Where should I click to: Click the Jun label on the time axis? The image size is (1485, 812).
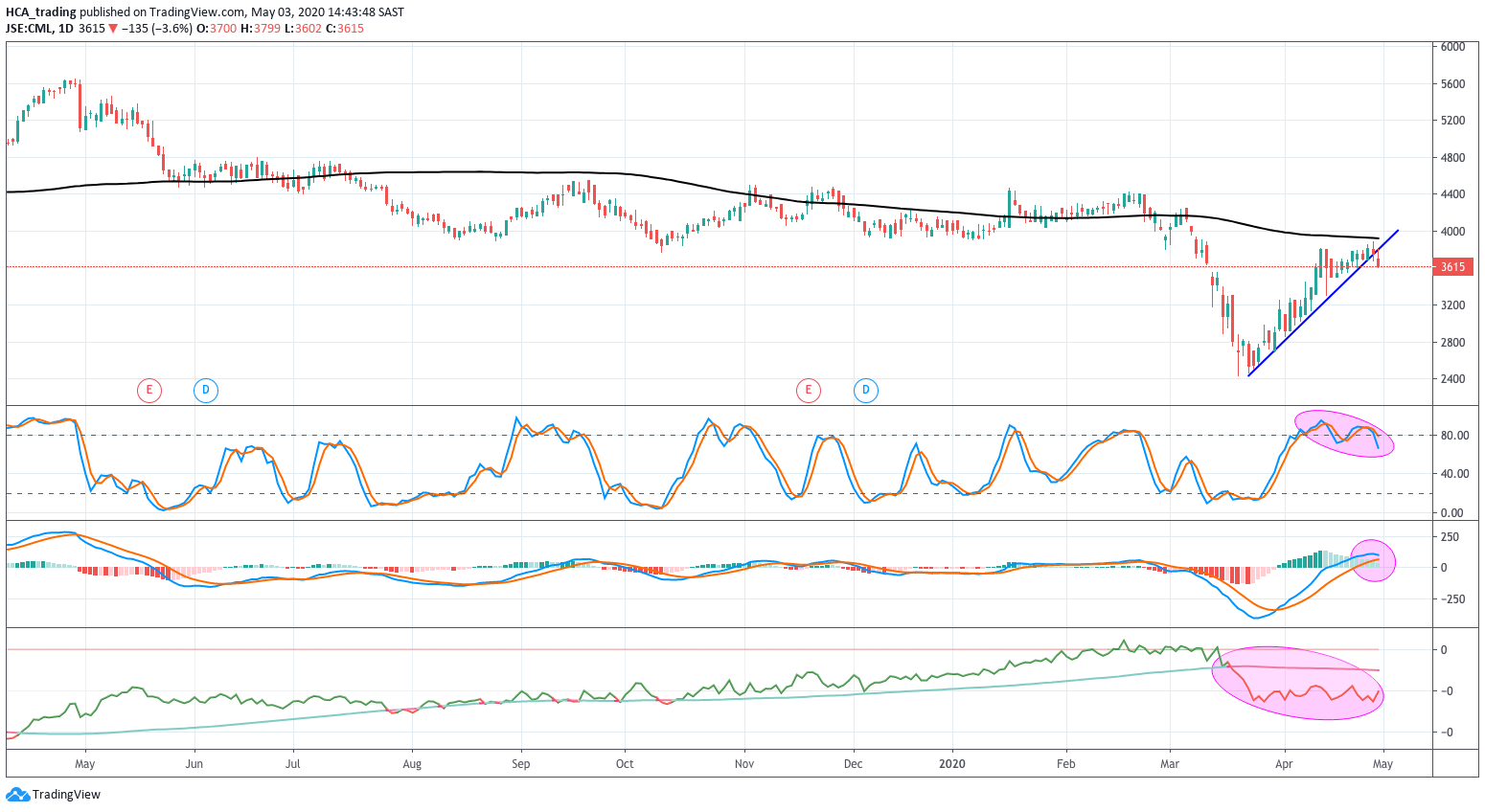194,764
